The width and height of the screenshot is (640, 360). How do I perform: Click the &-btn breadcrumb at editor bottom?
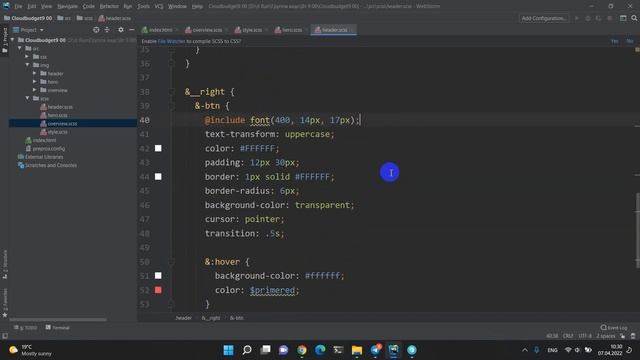237,318
